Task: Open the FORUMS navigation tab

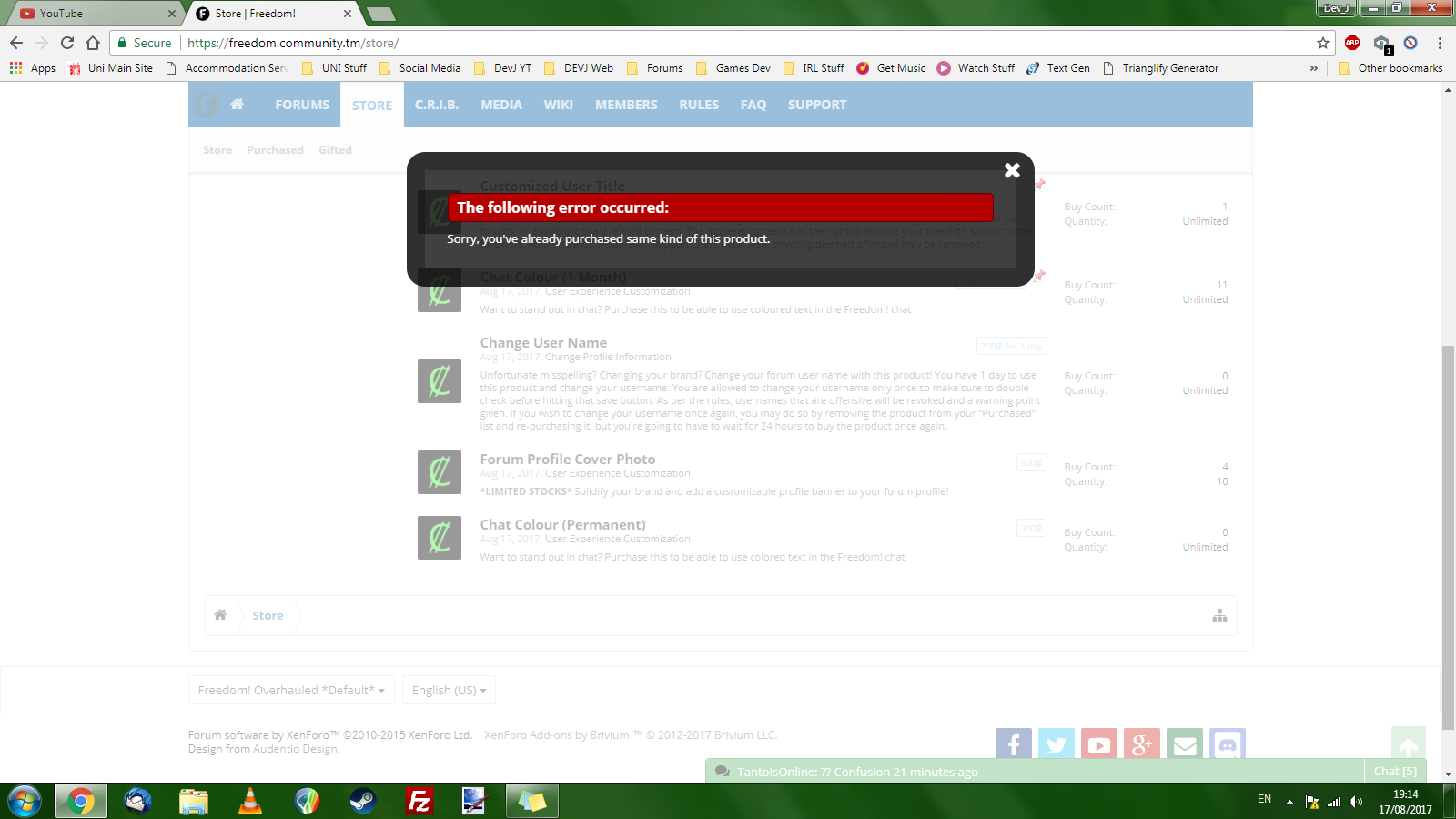Action: click(302, 105)
